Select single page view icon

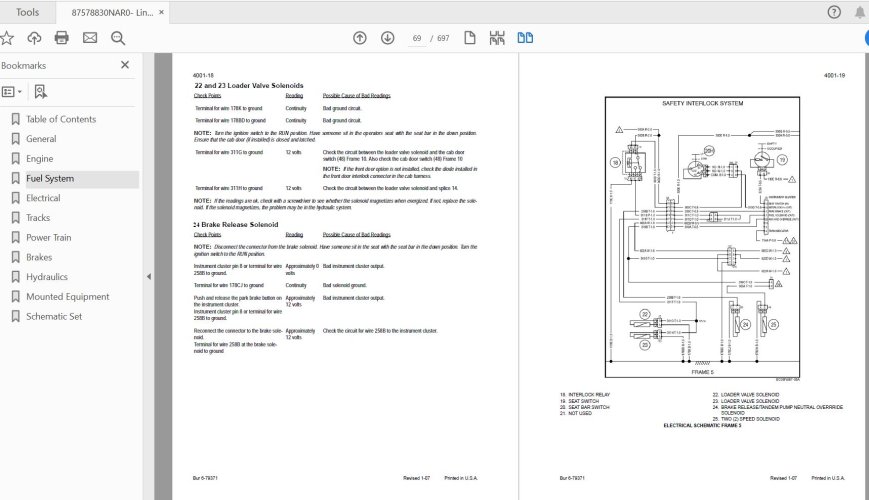coord(469,38)
